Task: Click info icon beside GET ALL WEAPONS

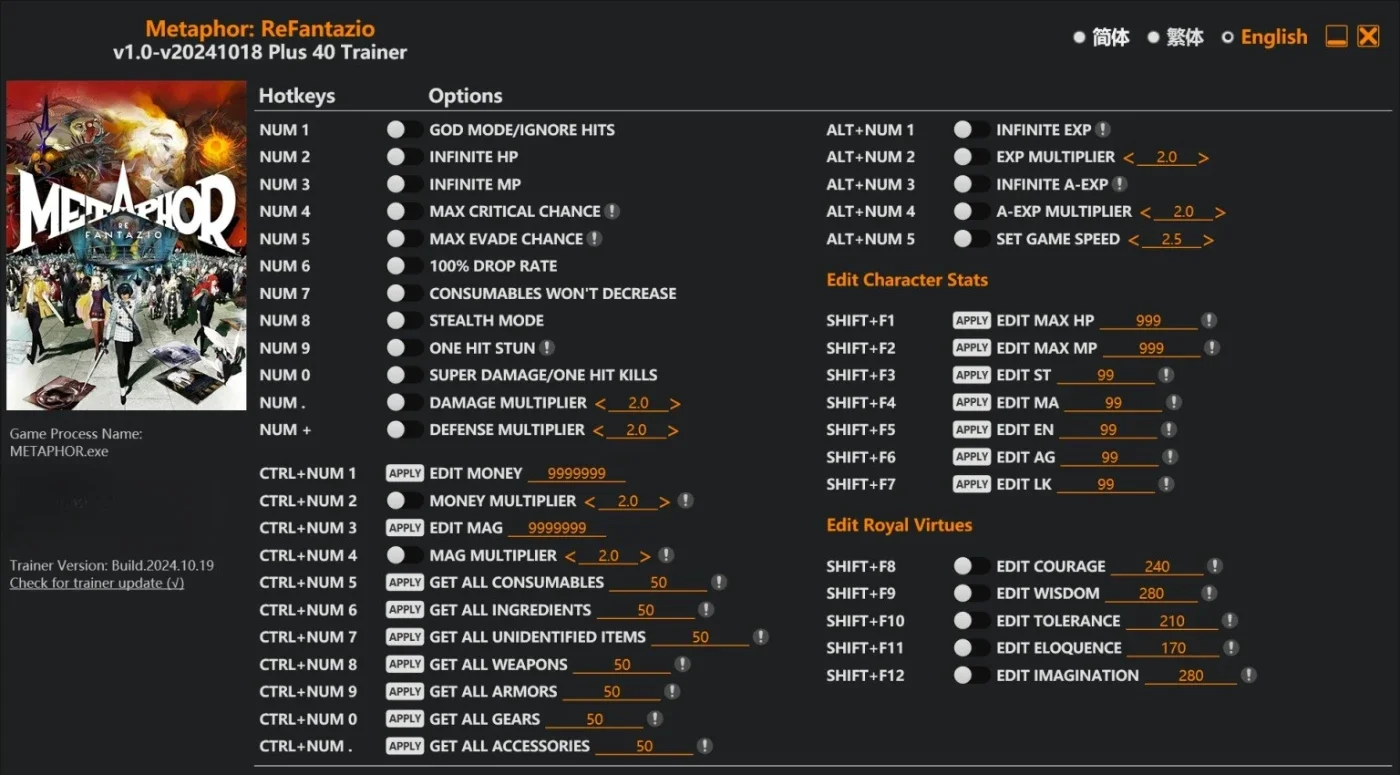Action: tap(682, 664)
